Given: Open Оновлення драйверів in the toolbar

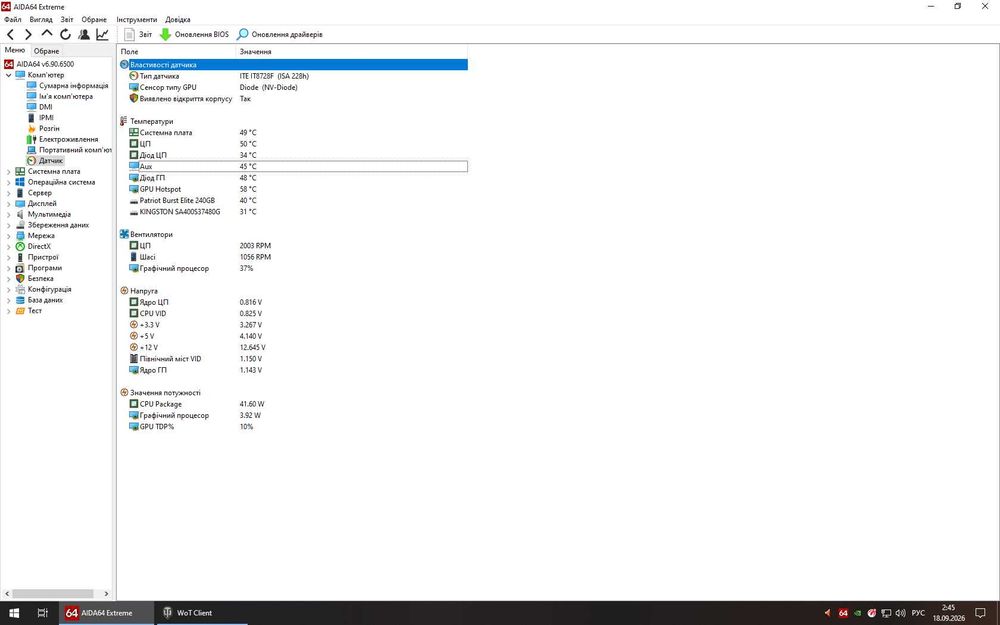Looking at the screenshot, I should tap(279, 34).
